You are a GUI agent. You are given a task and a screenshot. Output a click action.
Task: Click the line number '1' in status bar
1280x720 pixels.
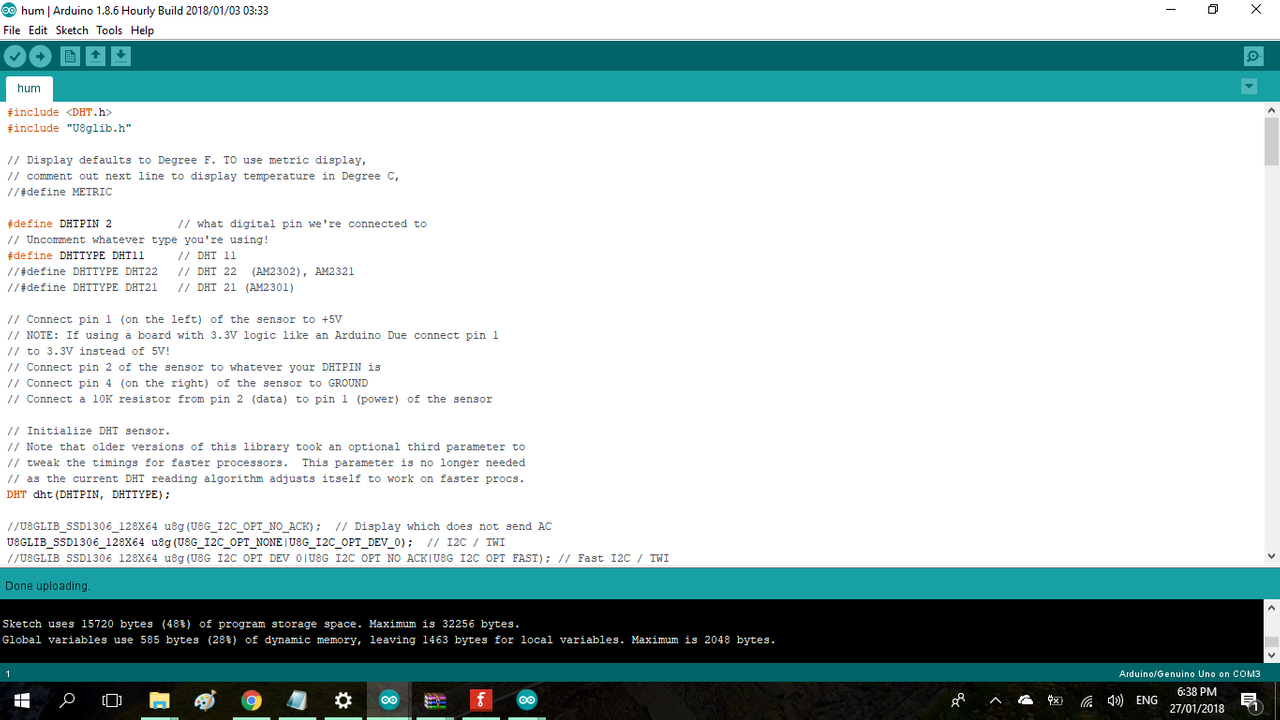7,674
